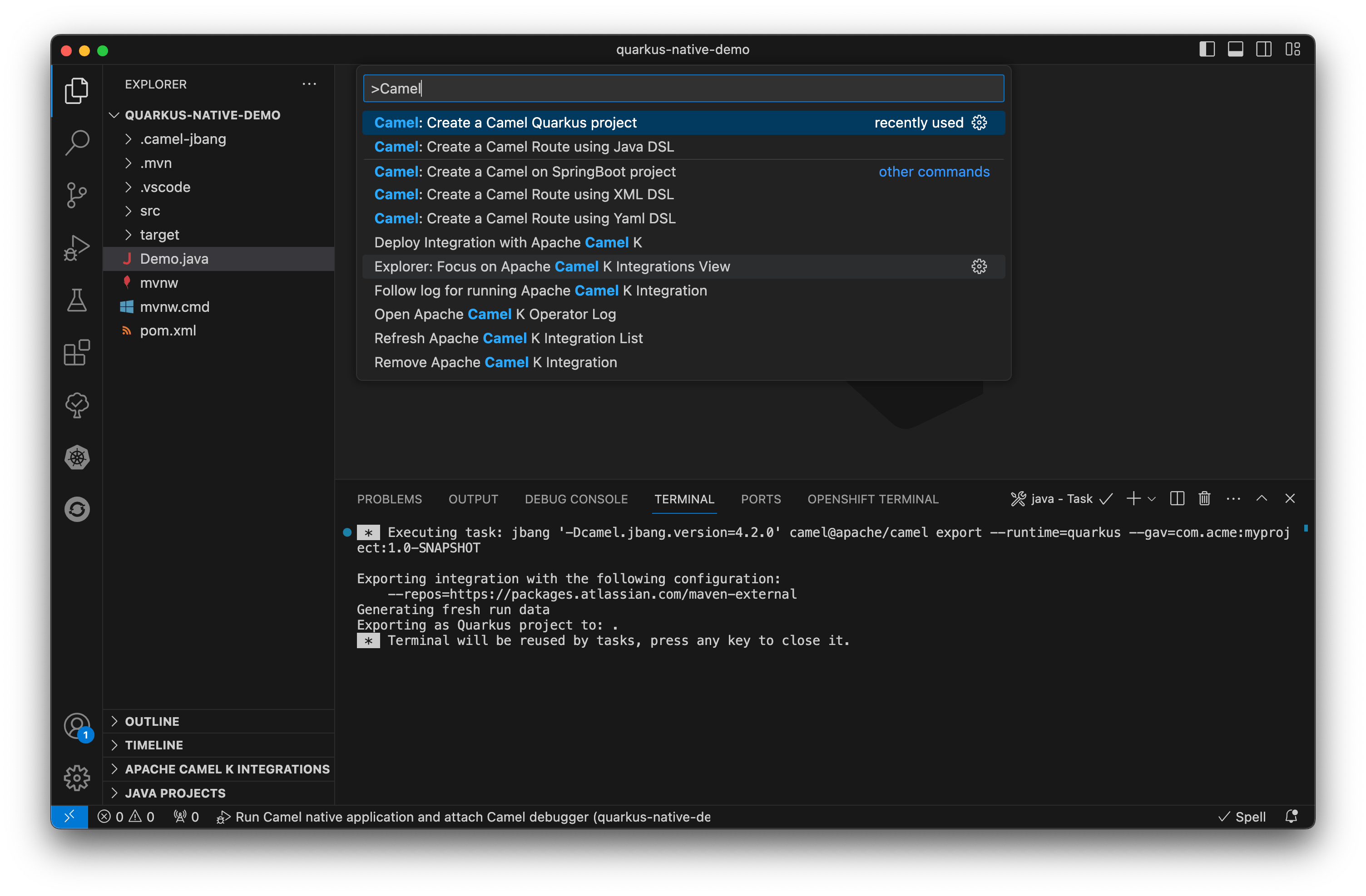Switch to the PROBLEMS tab

[x=389, y=499]
